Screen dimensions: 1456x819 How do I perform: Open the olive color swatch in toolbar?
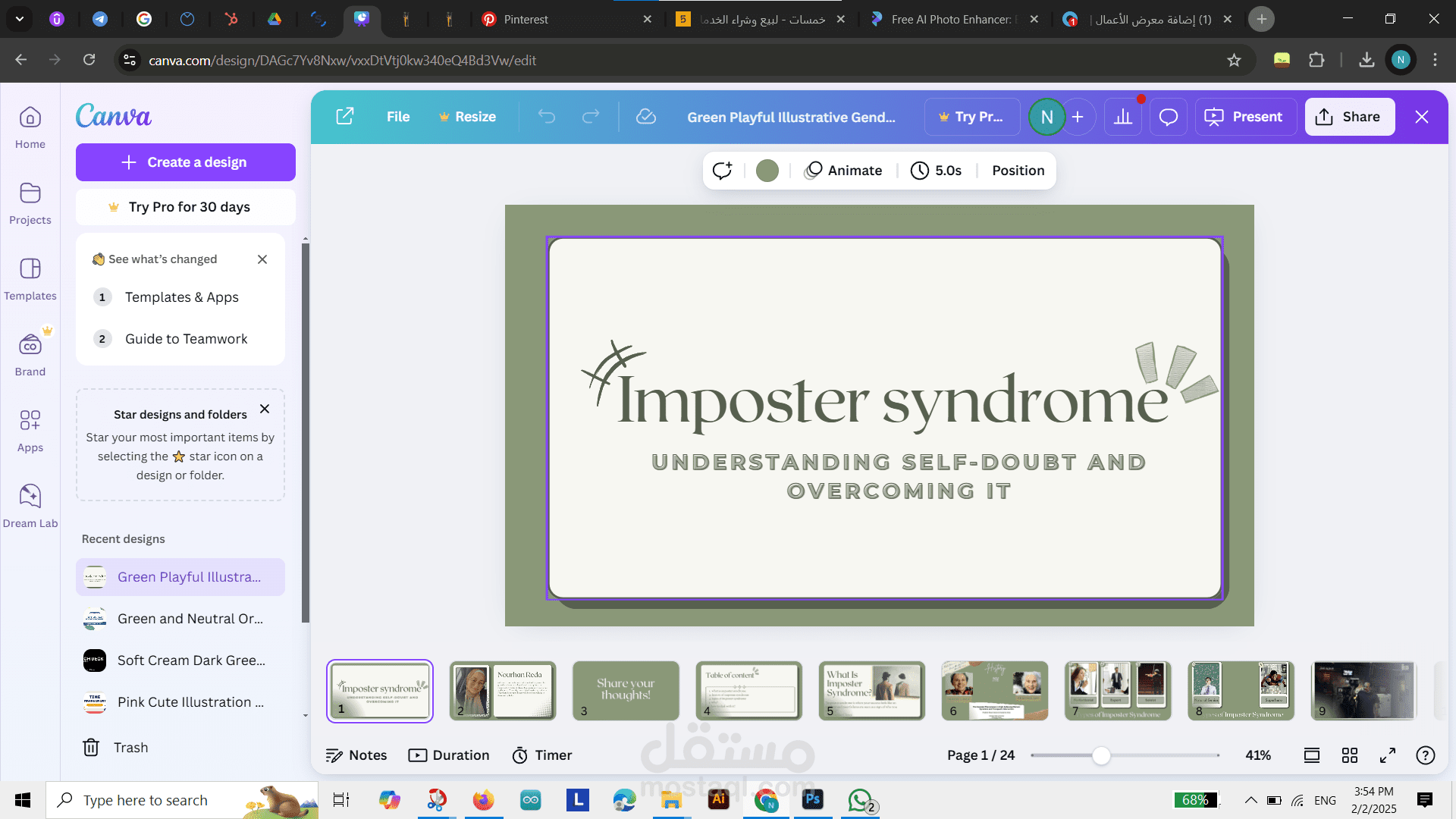[767, 170]
